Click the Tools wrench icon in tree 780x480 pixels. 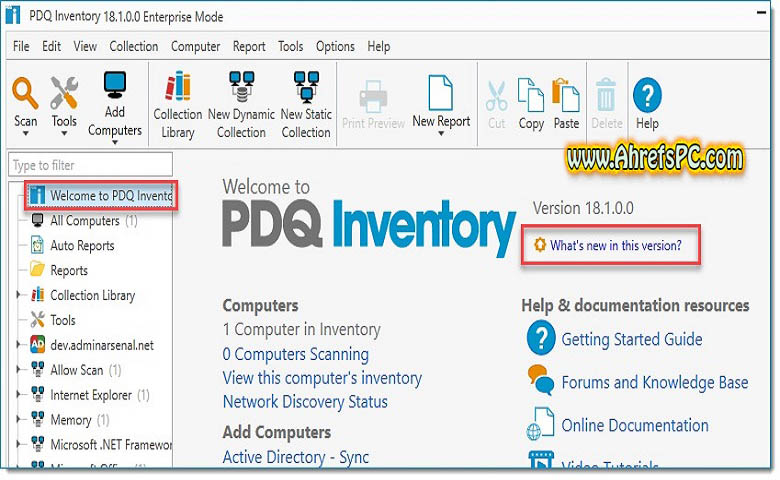pos(37,319)
